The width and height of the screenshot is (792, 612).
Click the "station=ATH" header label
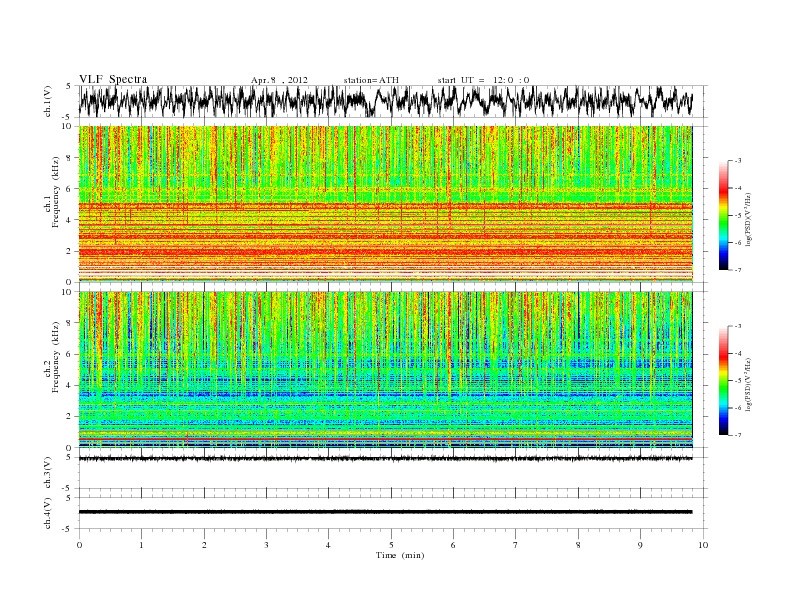coord(371,80)
